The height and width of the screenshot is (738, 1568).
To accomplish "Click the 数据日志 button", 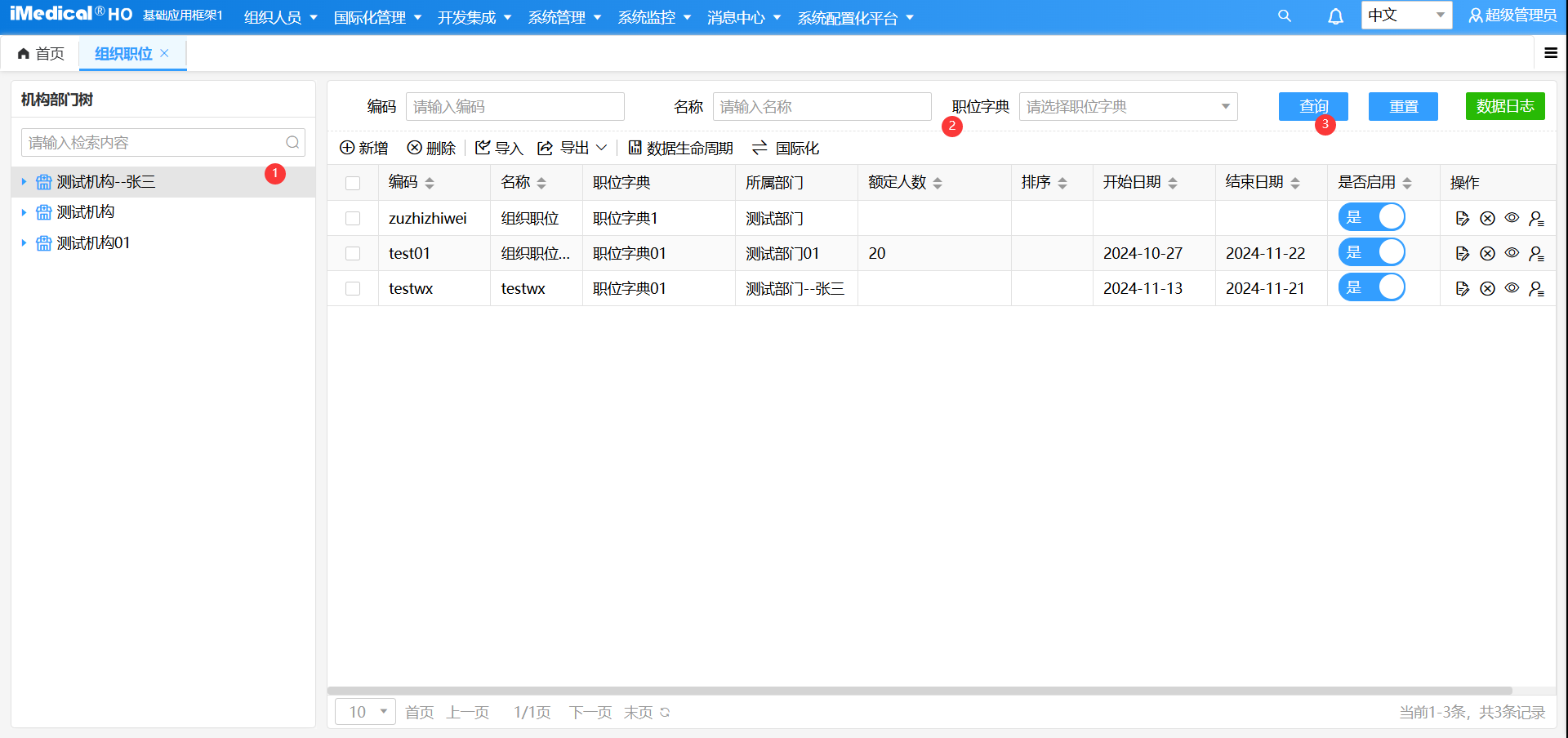I will [1505, 106].
